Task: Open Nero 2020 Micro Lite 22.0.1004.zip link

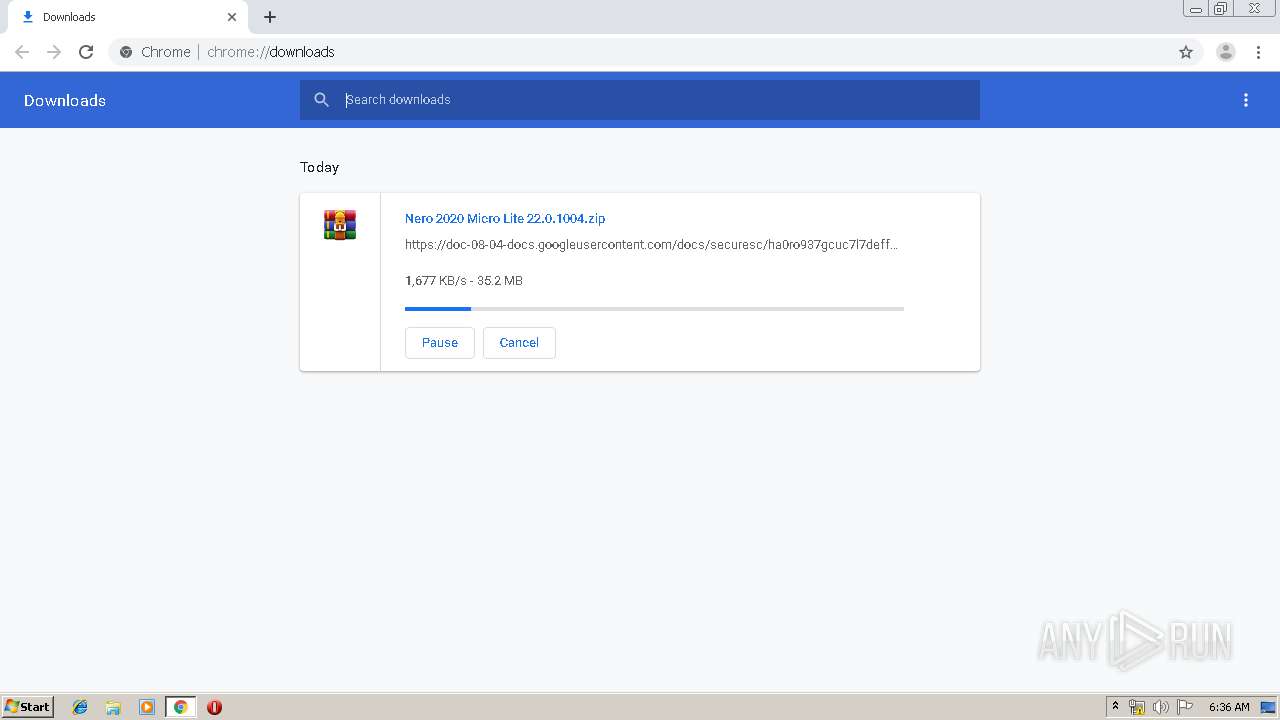Action: pyautogui.click(x=505, y=218)
